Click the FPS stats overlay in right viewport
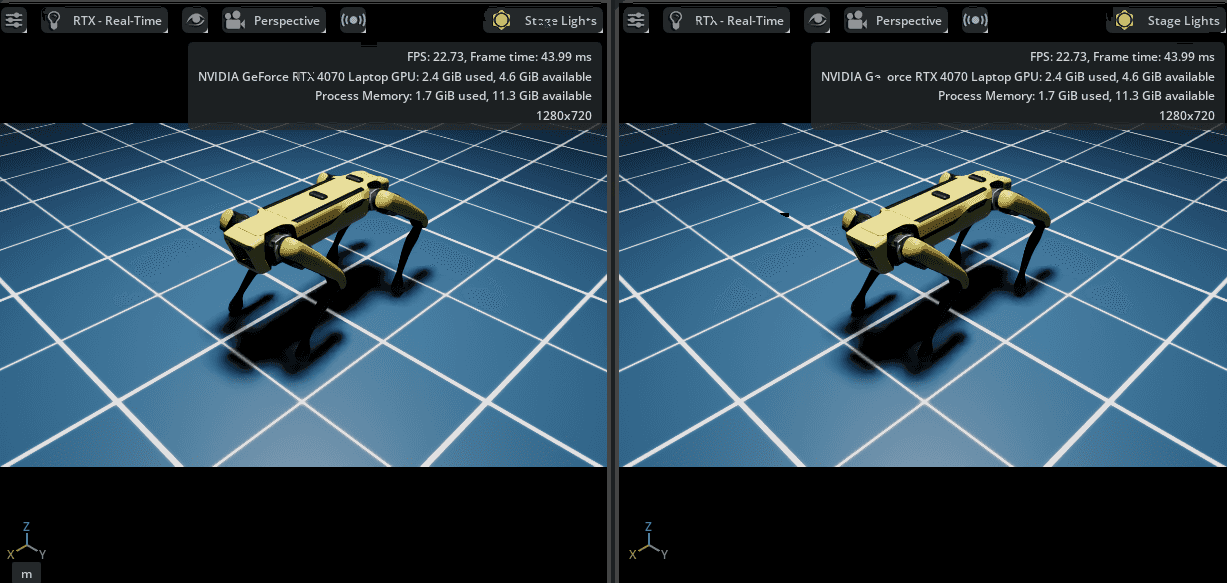Screen dimensions: 1227x583 pyautogui.click(x=1015, y=85)
